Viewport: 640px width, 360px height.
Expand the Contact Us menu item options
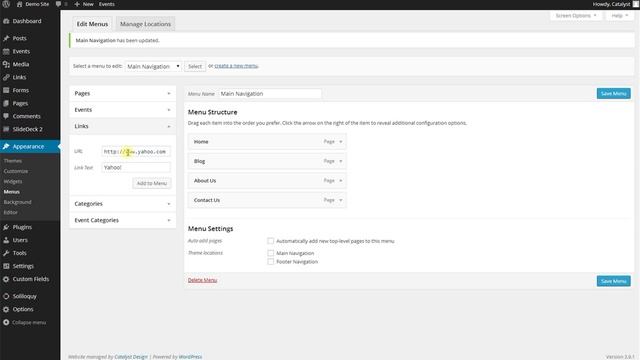(340, 200)
